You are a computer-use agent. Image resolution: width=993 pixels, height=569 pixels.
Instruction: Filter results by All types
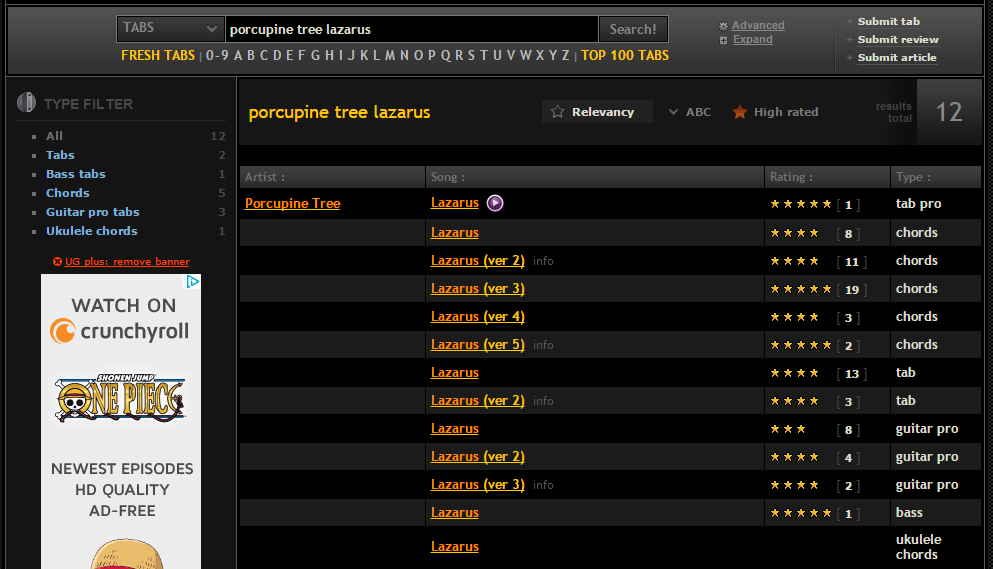[x=54, y=136]
